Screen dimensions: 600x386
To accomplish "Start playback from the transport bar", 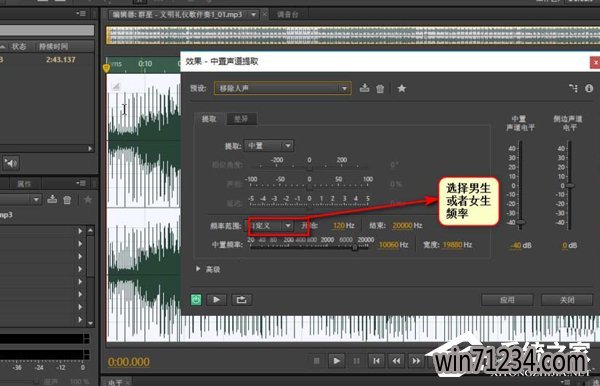I will point(336,361).
